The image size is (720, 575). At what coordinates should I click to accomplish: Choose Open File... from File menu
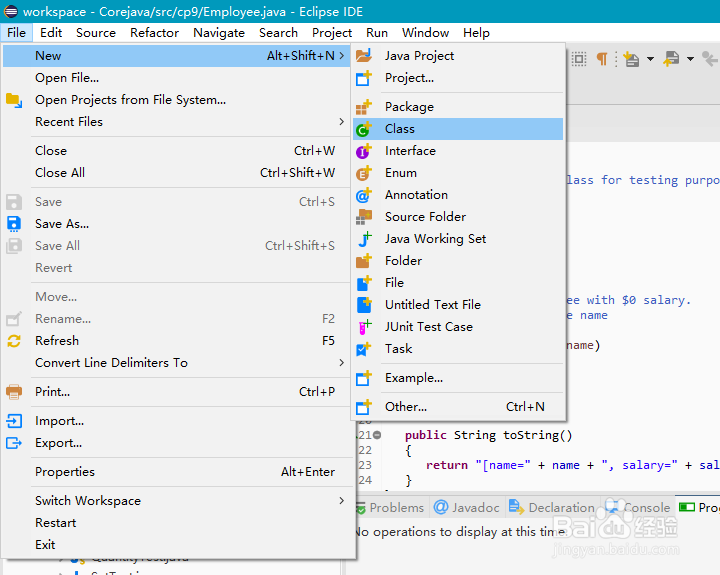tap(176, 78)
